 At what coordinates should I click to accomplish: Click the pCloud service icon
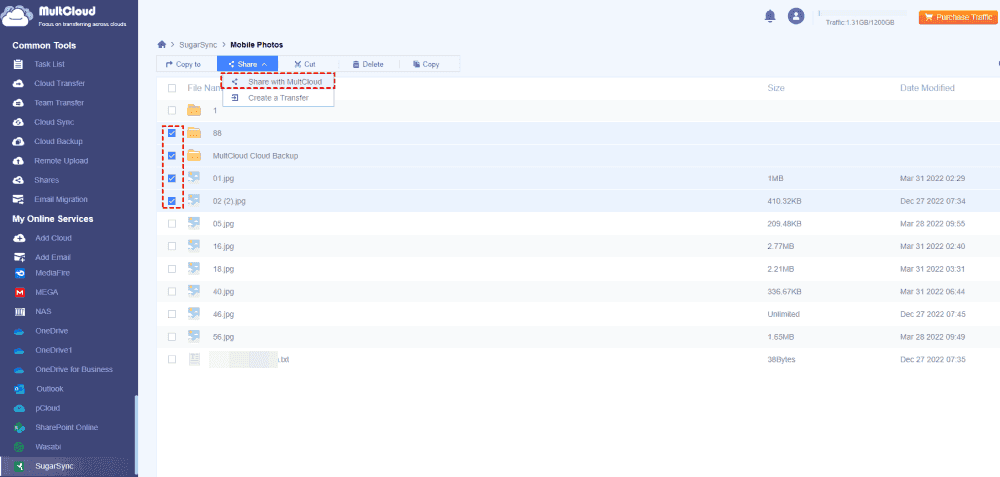tap(20, 408)
